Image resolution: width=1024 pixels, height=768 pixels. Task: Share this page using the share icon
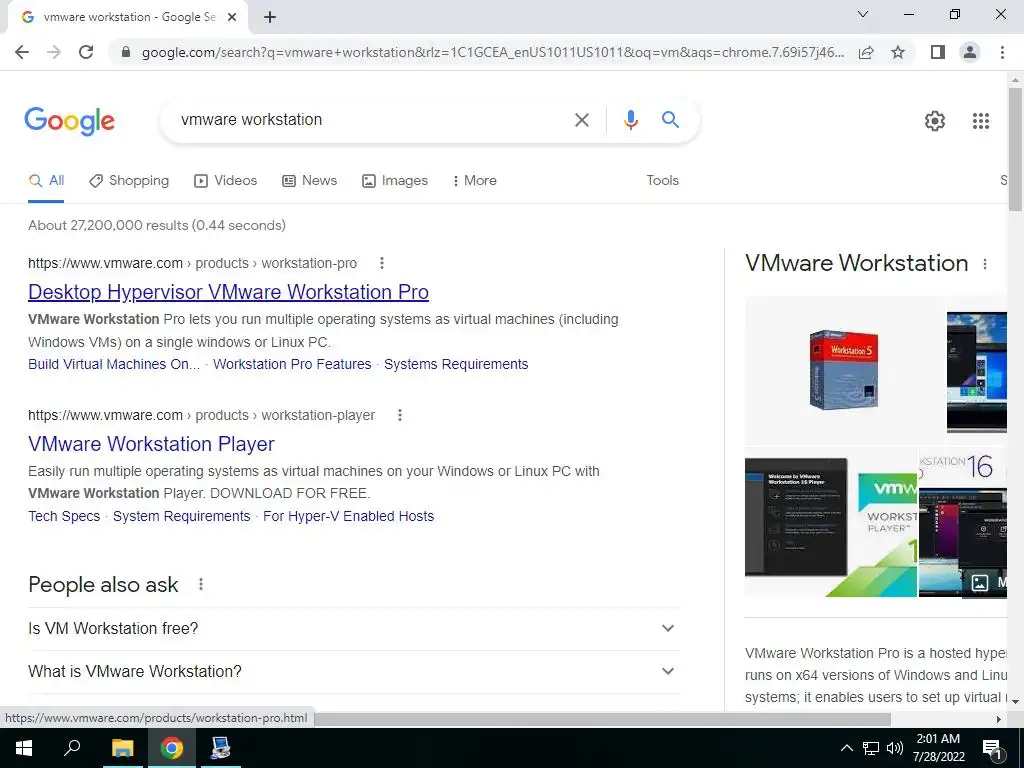866,52
